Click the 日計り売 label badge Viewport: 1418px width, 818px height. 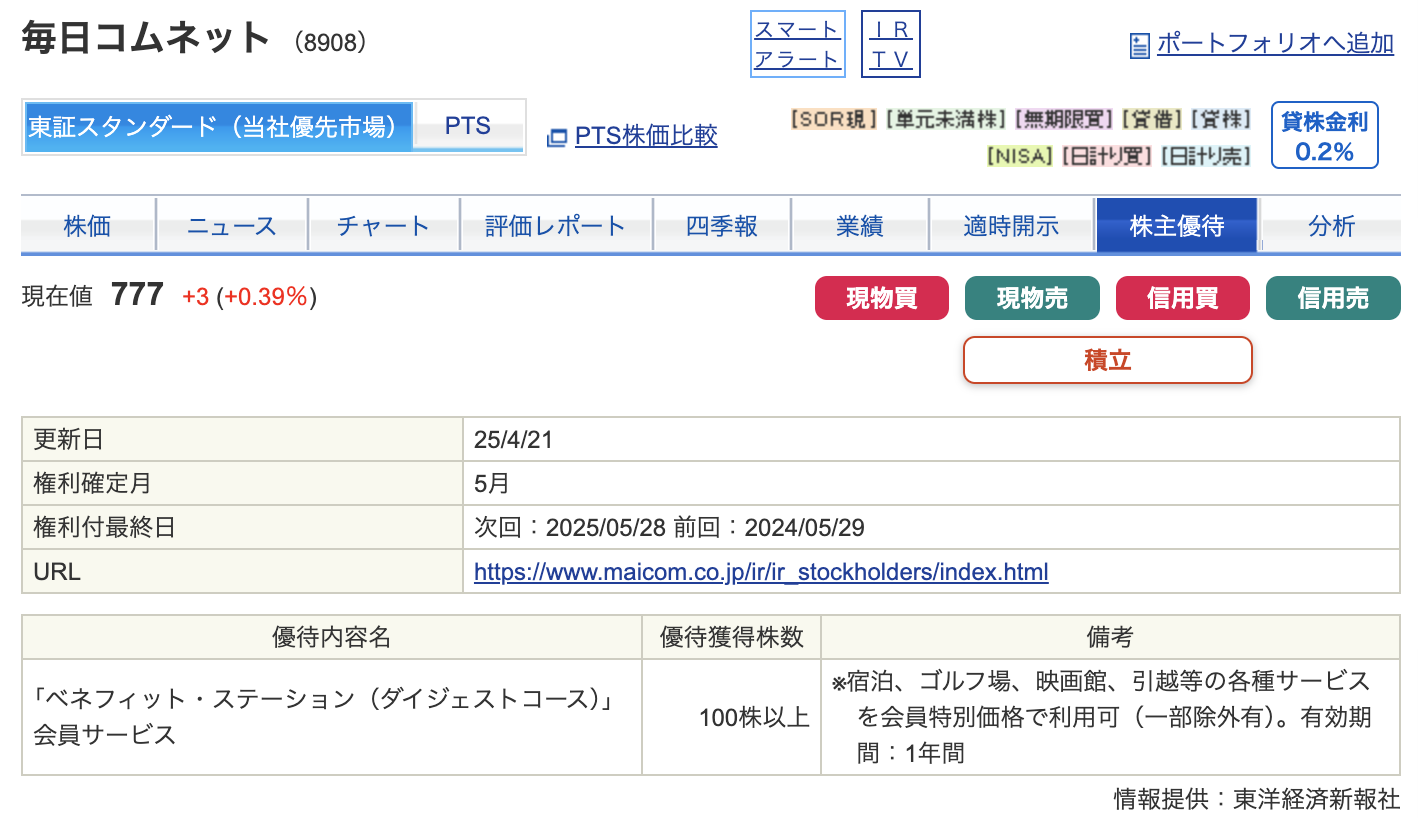tap(1205, 156)
